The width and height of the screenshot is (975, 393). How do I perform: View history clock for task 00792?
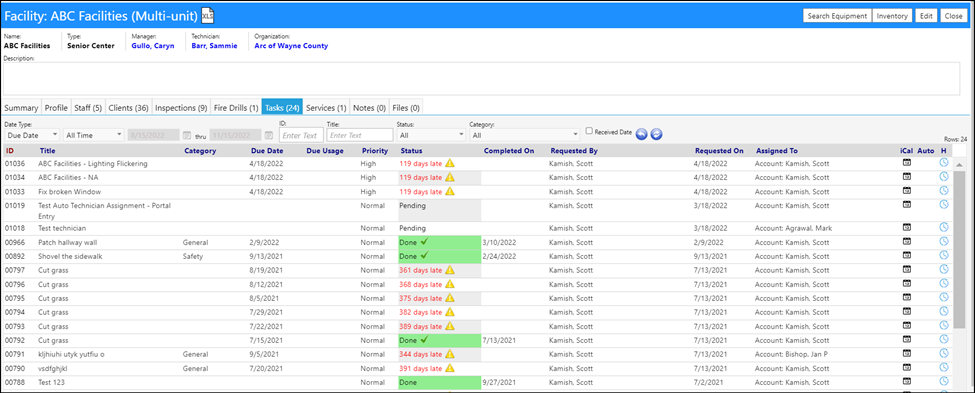click(x=943, y=340)
